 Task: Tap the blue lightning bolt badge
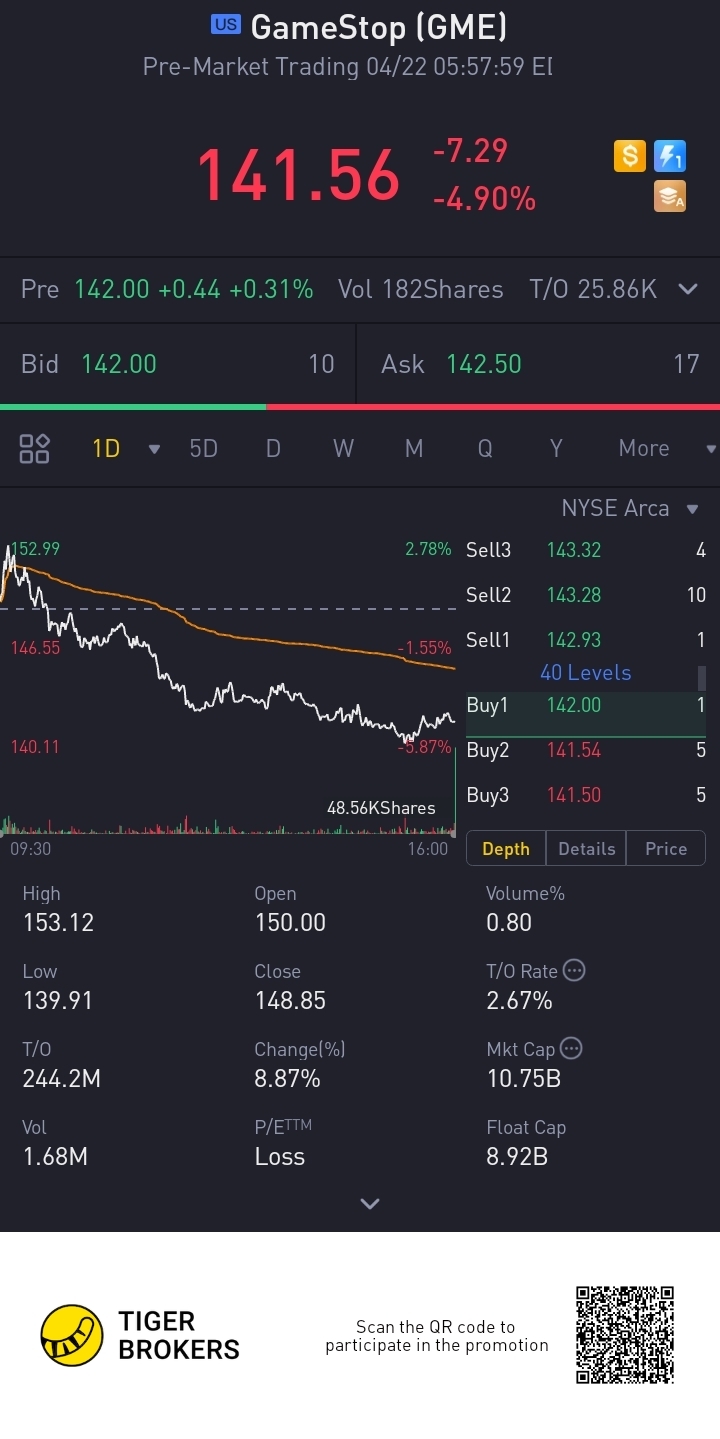(x=669, y=157)
